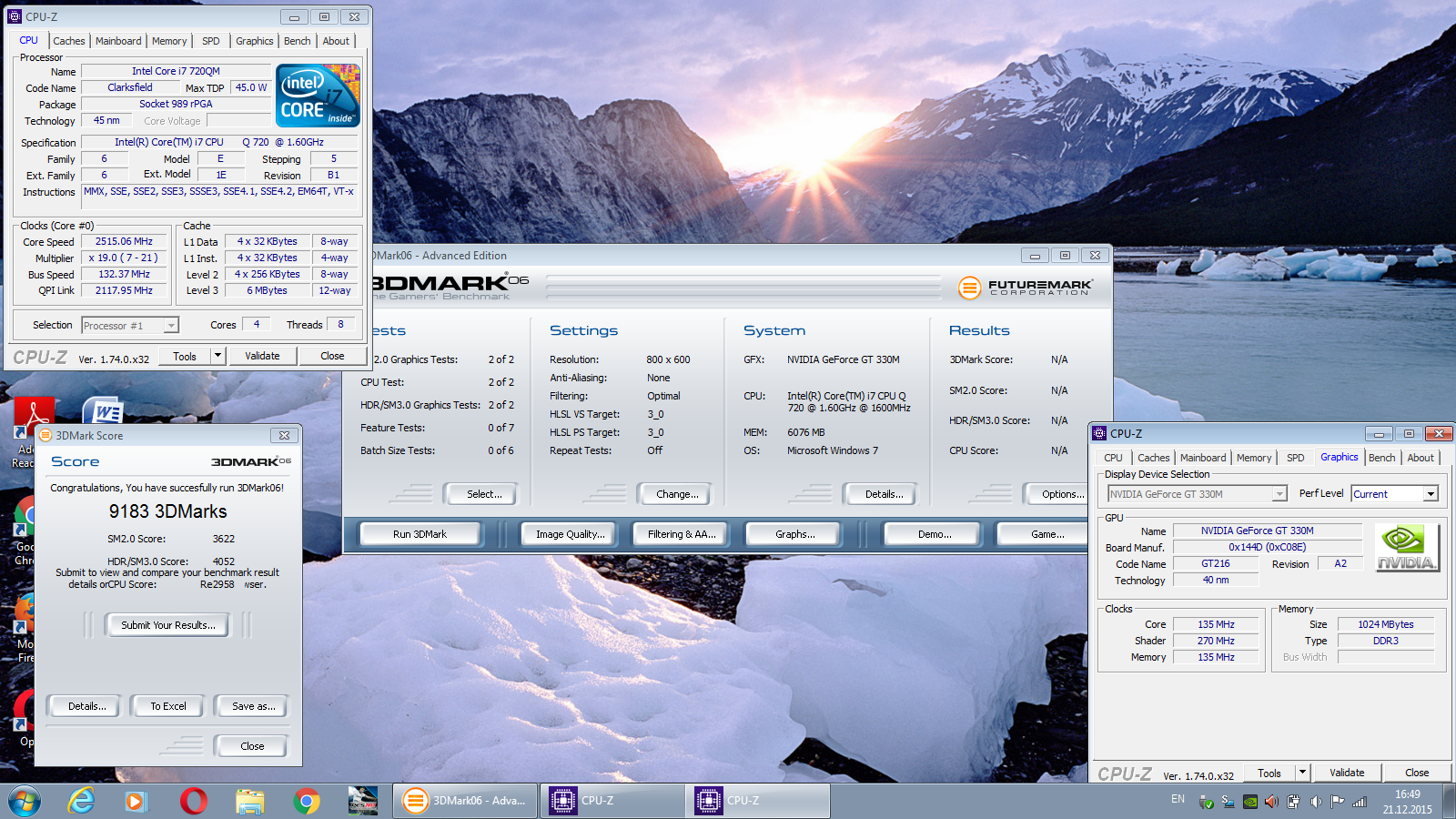
Task: Switch to 3DMark06 taskbar button
Action: [466, 801]
